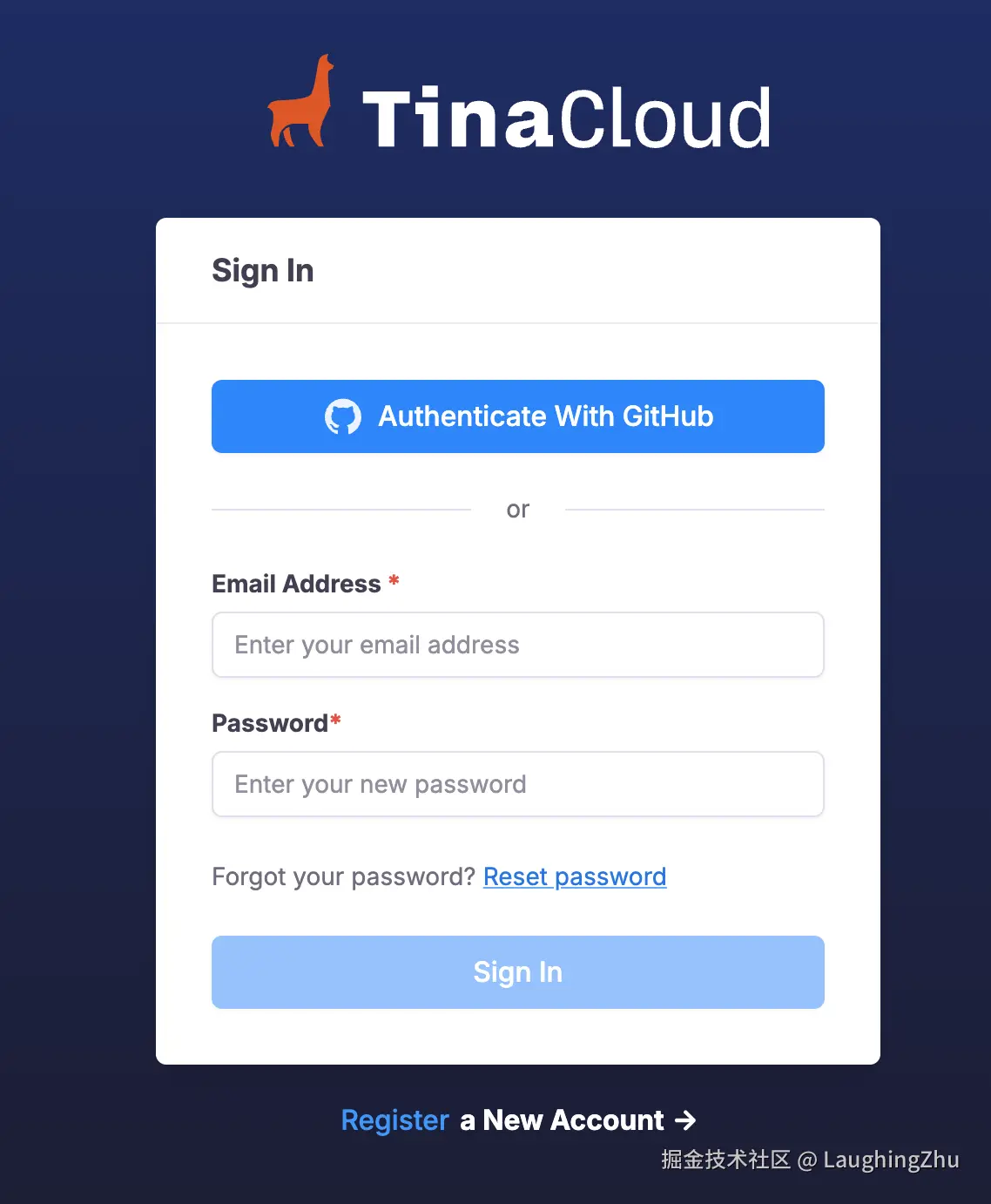The width and height of the screenshot is (991, 1204).
Task: Authenticate With GitHub button
Action: click(x=518, y=416)
